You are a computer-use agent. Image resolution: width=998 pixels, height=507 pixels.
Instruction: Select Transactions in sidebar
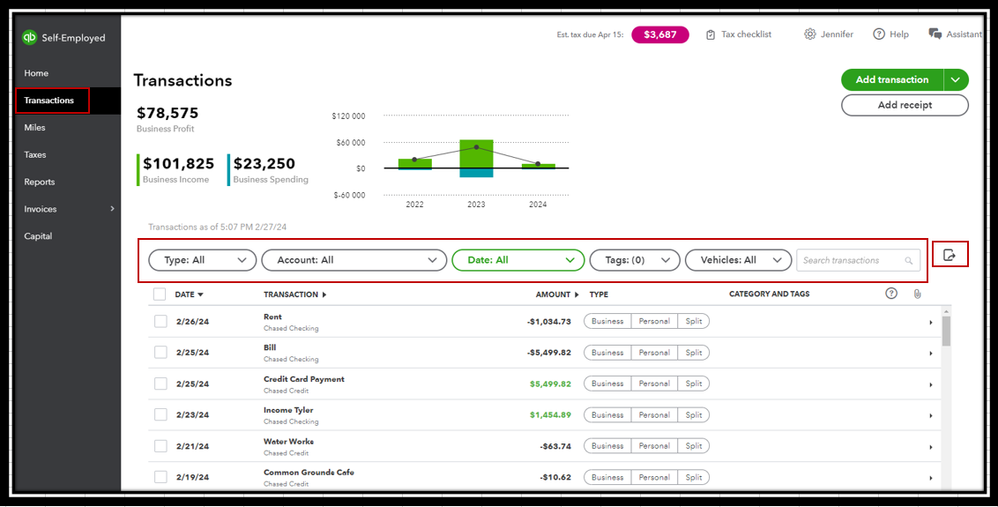click(49, 101)
